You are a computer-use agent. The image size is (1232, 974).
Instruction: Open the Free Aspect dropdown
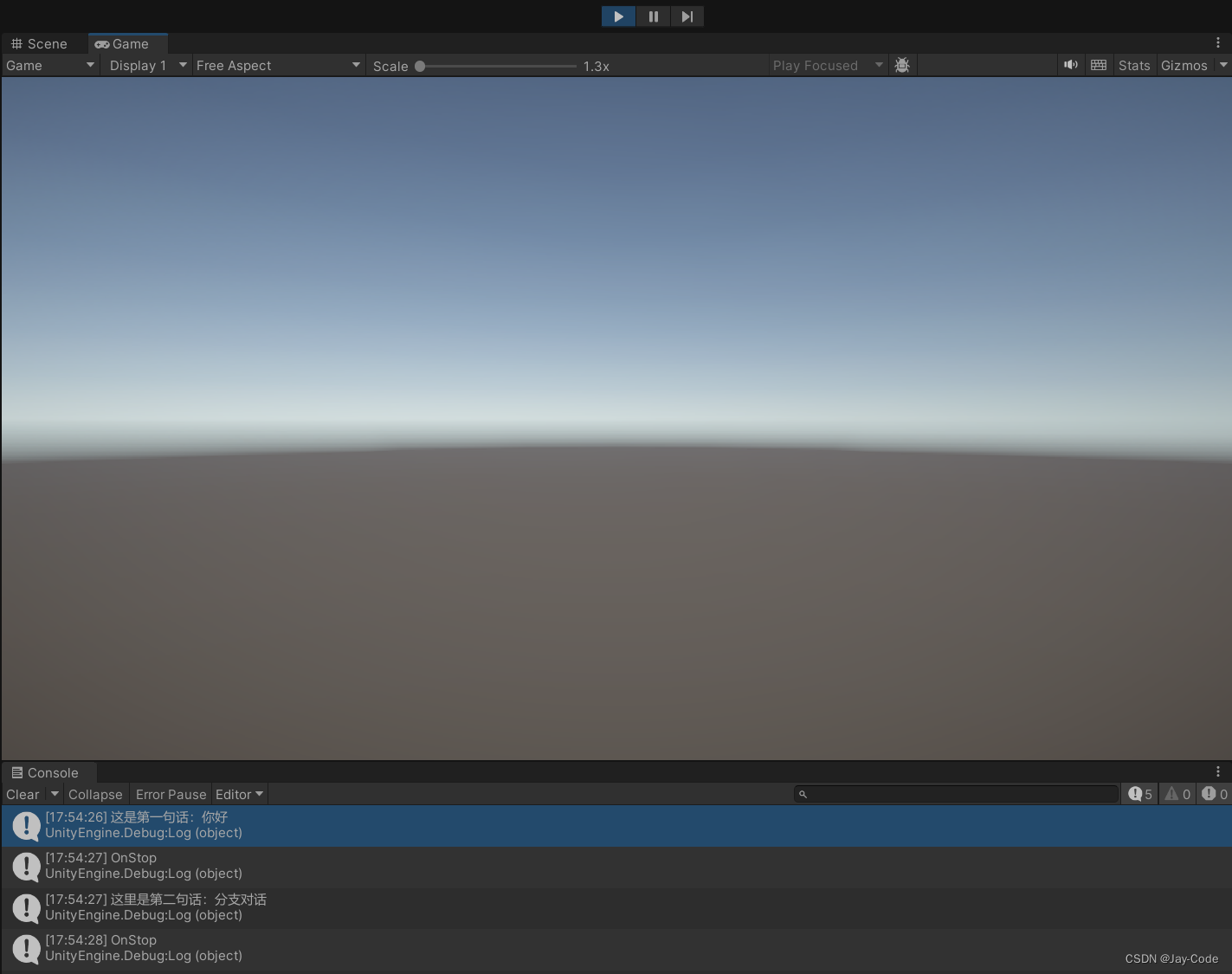click(278, 66)
